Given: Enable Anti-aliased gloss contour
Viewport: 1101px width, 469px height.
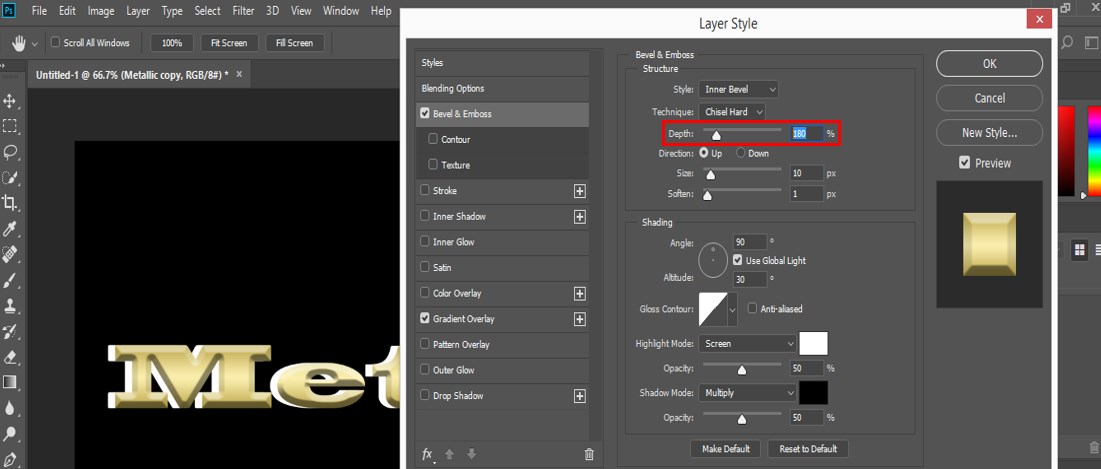Looking at the screenshot, I should (x=753, y=308).
